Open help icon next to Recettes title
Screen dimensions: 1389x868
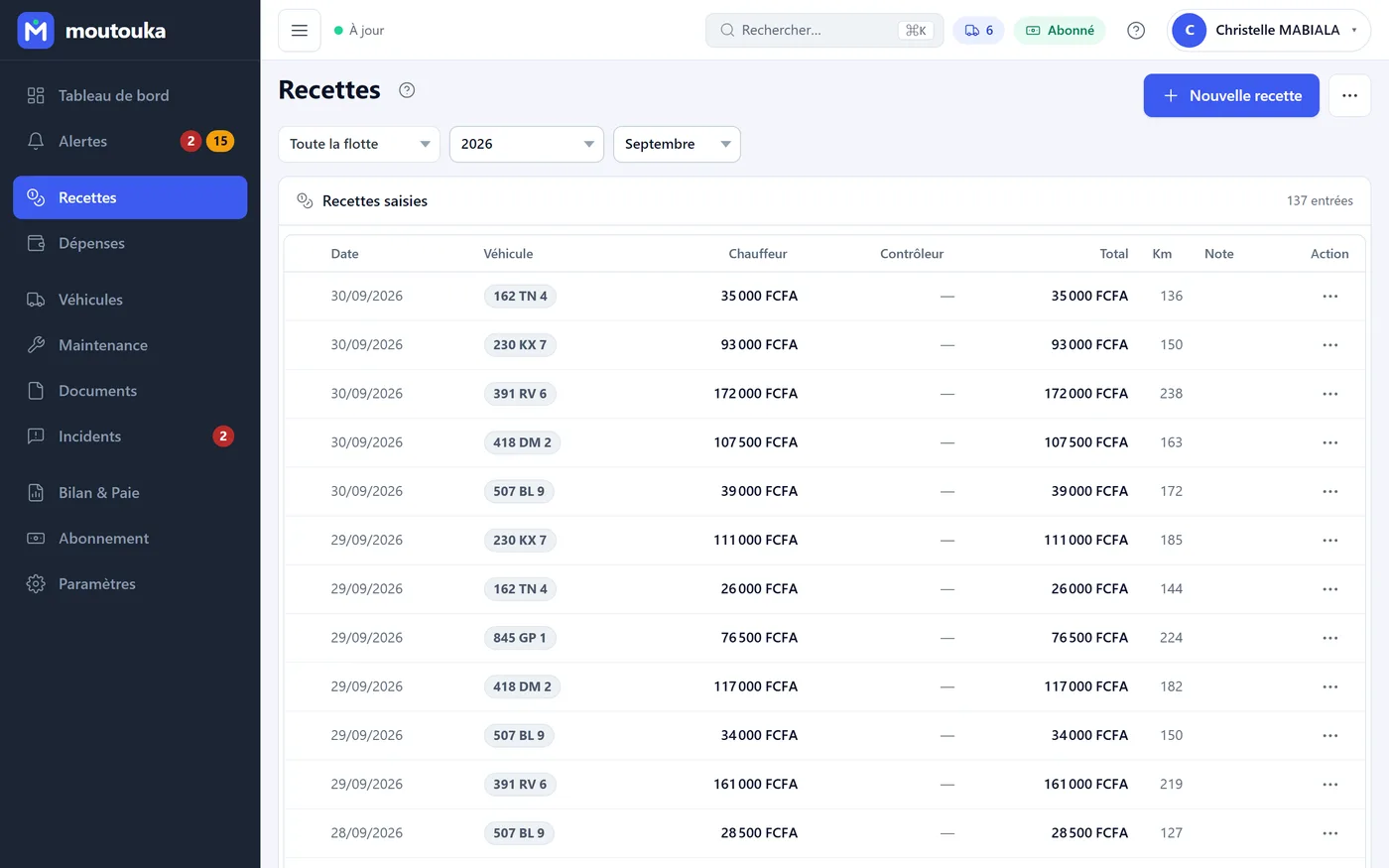(x=407, y=90)
